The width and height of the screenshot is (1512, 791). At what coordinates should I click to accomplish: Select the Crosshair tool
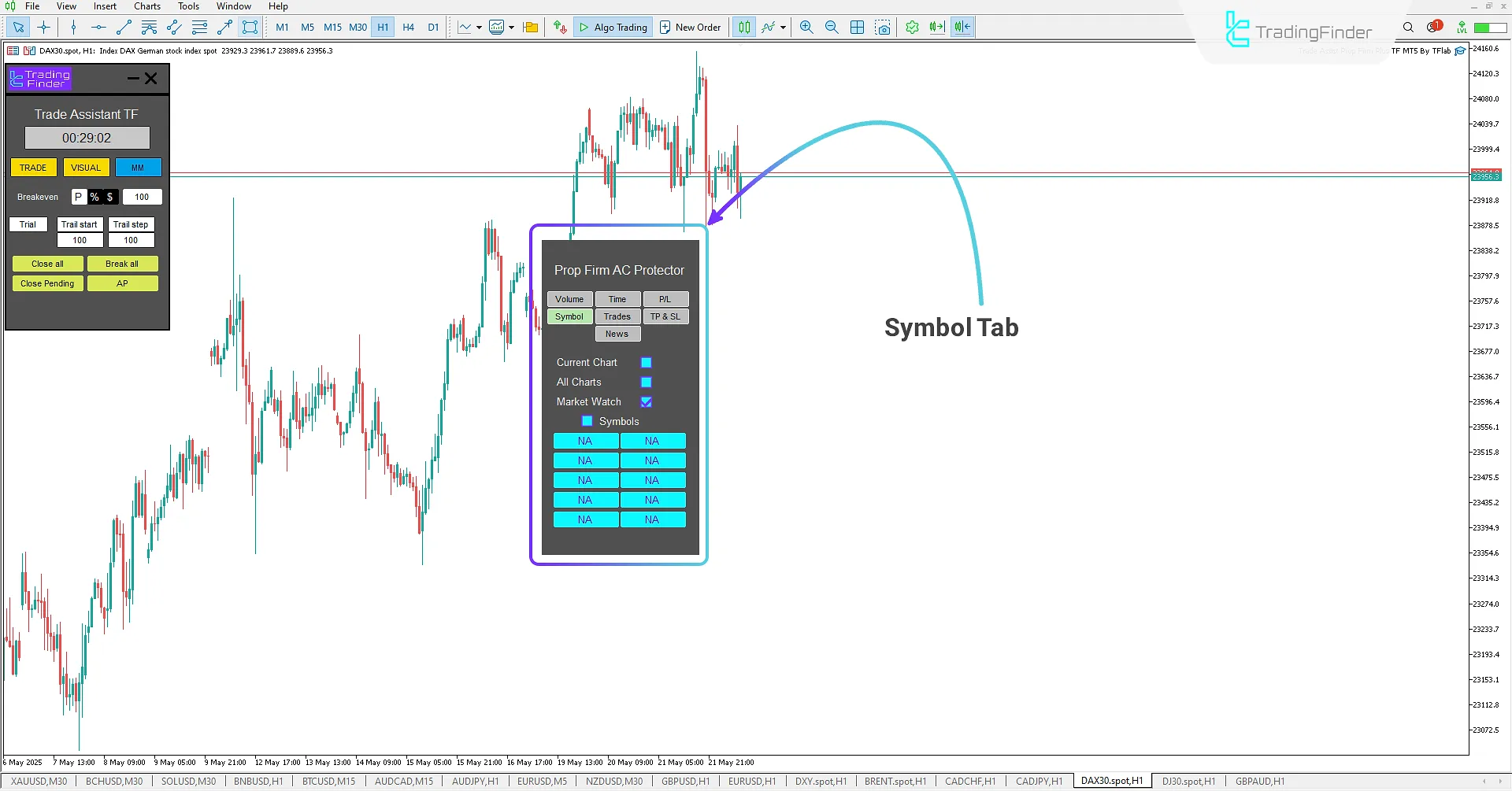44,27
